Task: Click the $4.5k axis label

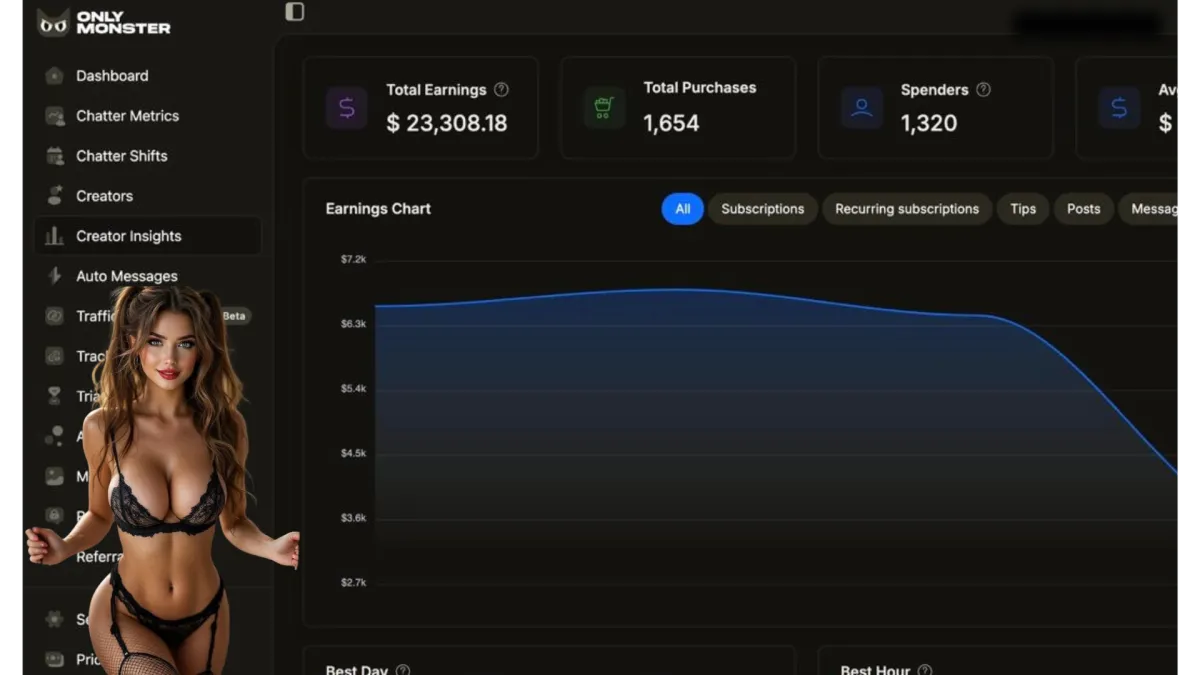Action: 354,453
